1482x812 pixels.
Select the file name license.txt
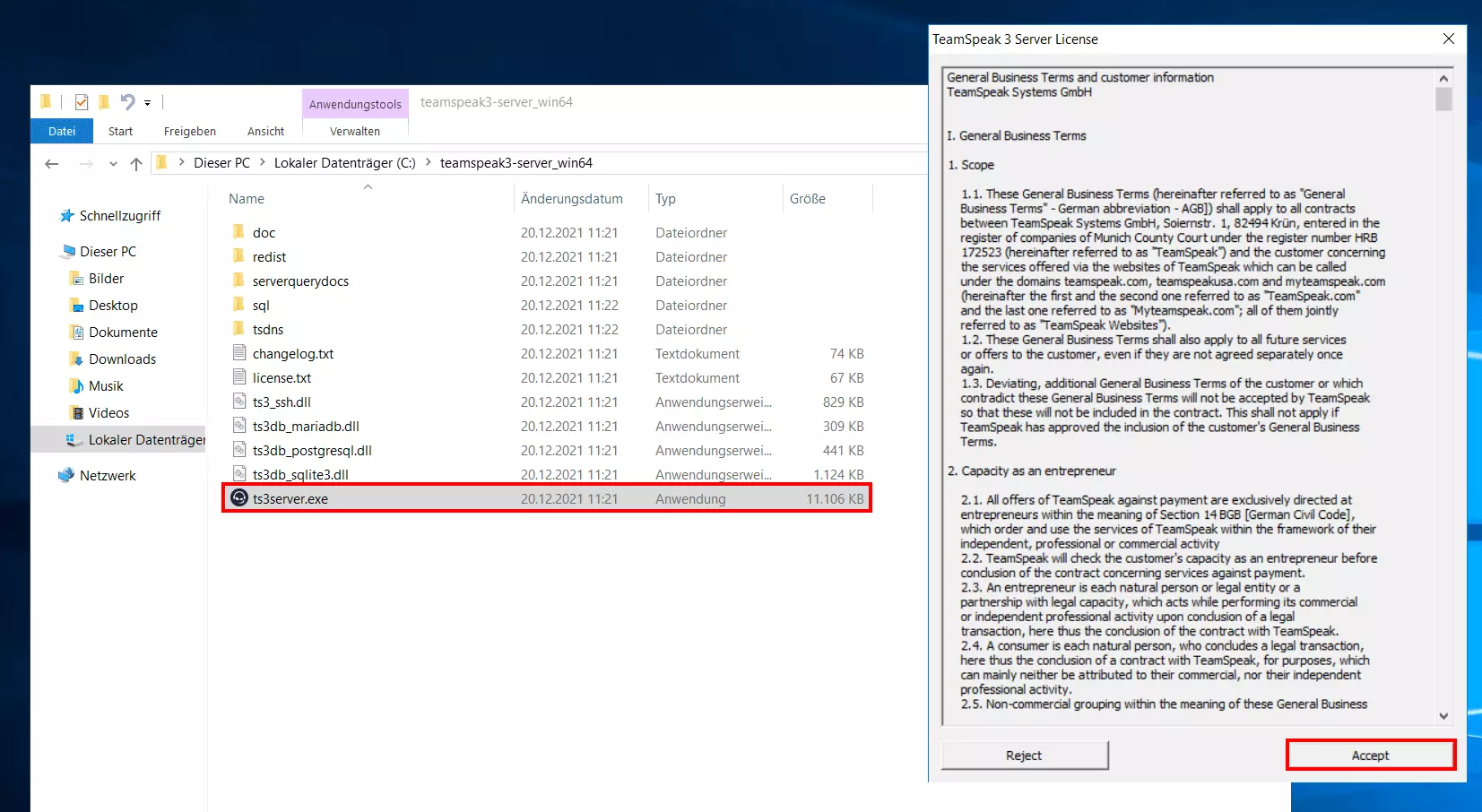tap(282, 378)
